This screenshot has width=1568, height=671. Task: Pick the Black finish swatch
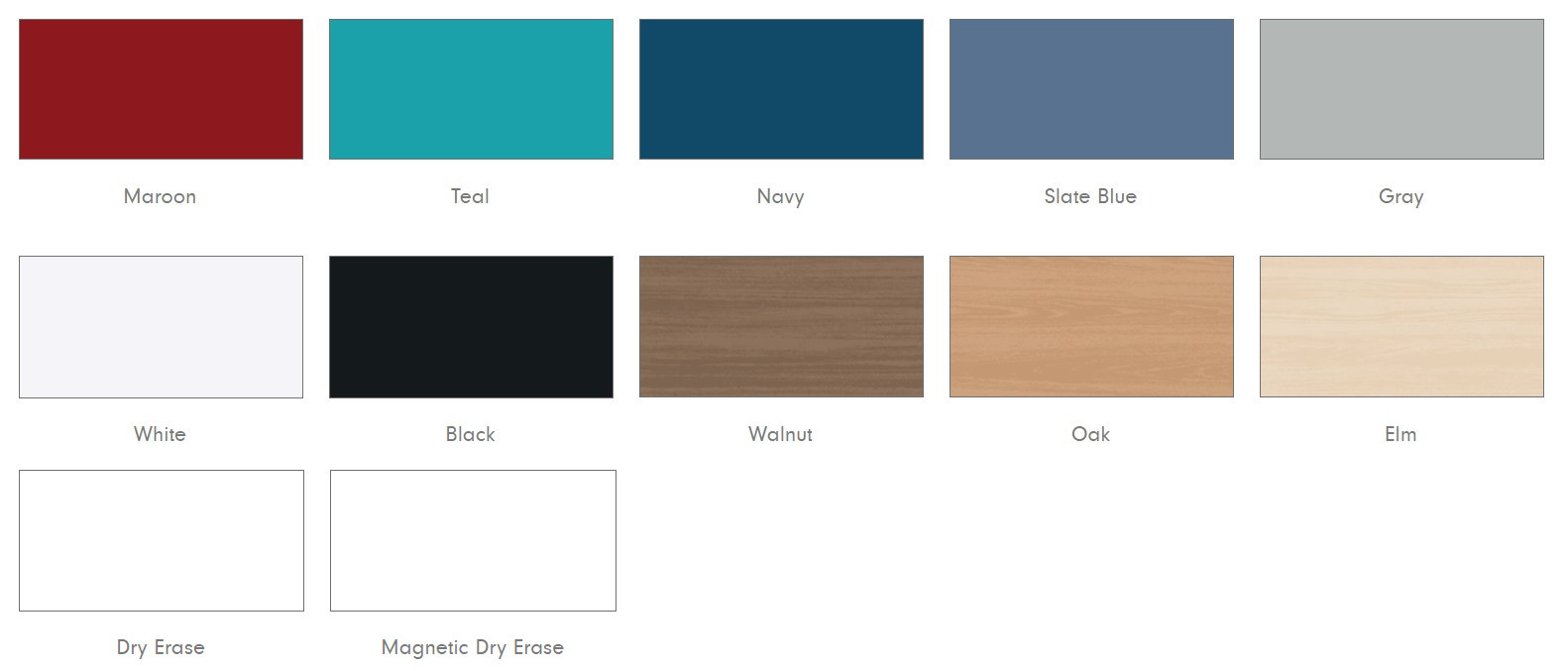pyautogui.click(x=471, y=327)
